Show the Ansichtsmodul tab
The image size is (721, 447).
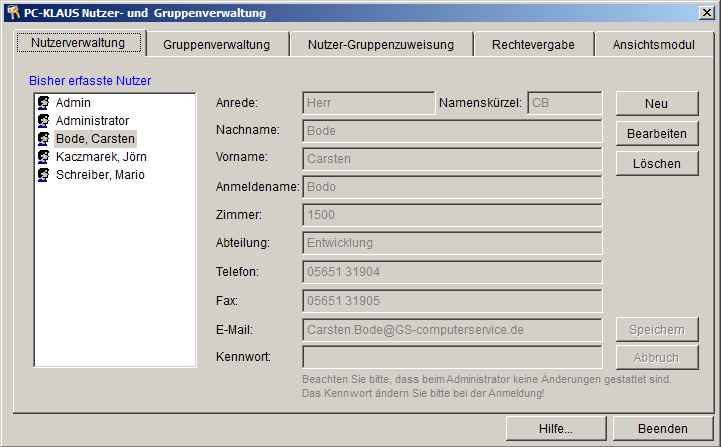653,45
